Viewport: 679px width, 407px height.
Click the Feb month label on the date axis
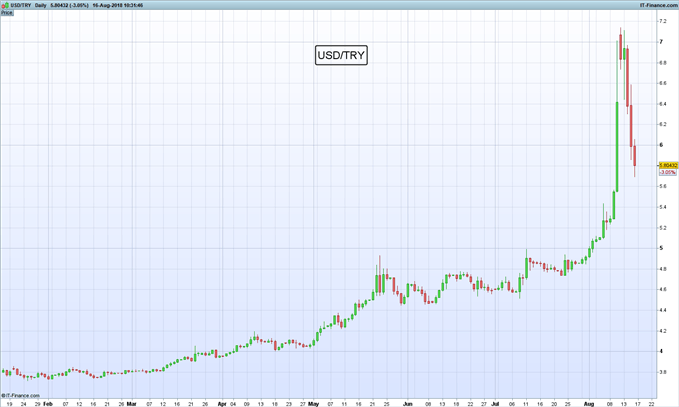pos(48,404)
